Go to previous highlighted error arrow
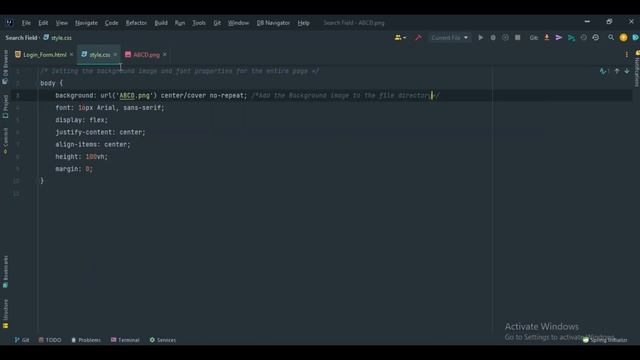Viewport: 640px width, 360px height. click(617, 71)
